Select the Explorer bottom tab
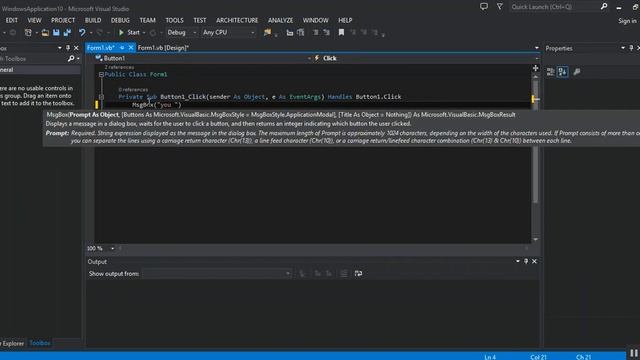The image size is (640, 360). (x=12, y=343)
